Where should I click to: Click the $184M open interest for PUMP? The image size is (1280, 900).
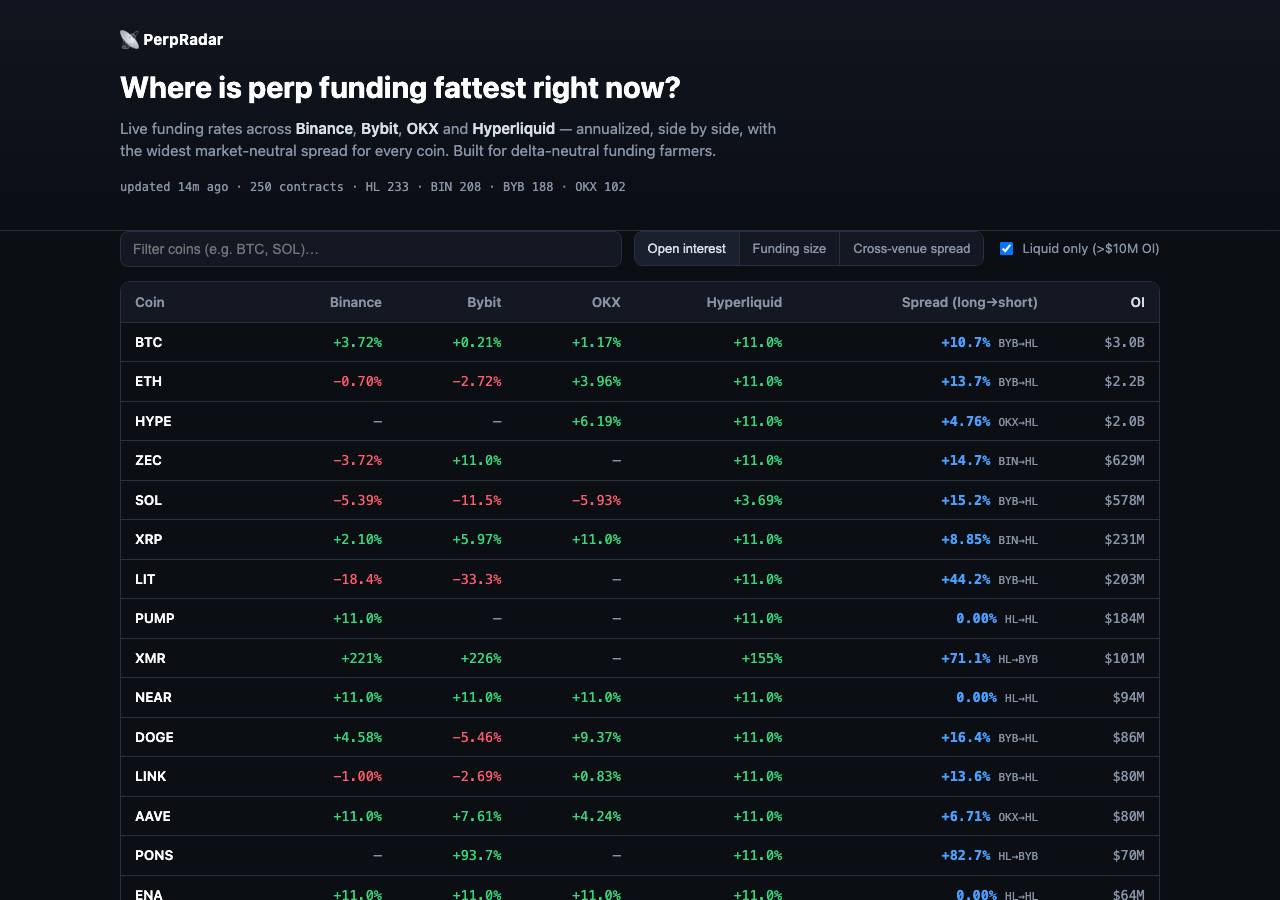(1124, 618)
